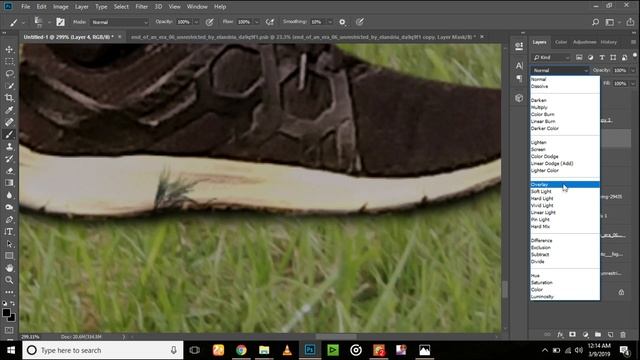Open the layer Kind filter dropdown
Viewport: 640px width, 360px height.
click(x=551, y=58)
